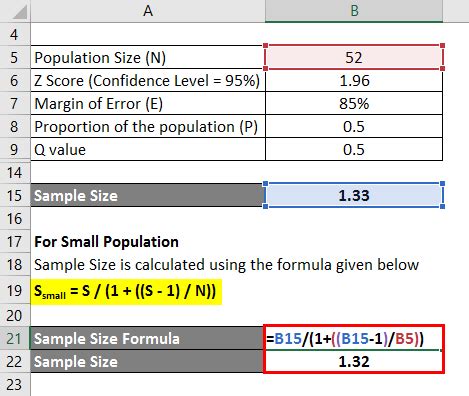
Task: Select row 17 header
Action: [x=15, y=241]
